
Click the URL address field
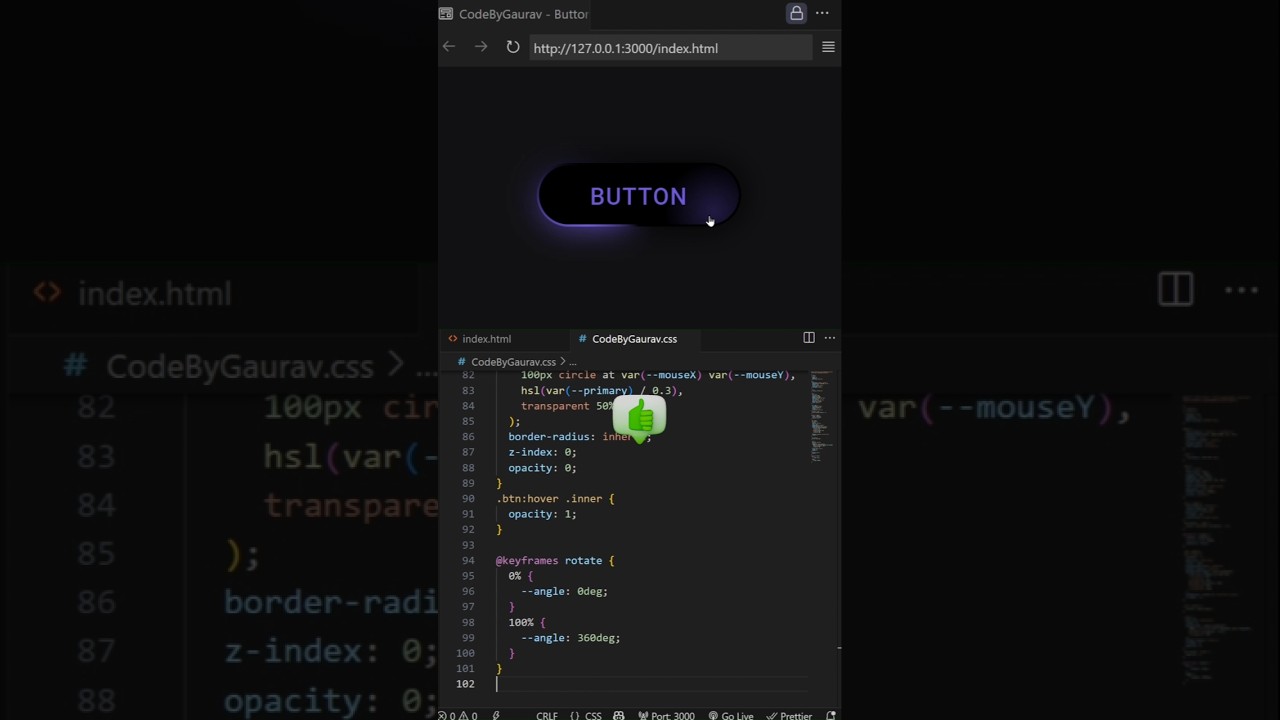click(x=668, y=48)
